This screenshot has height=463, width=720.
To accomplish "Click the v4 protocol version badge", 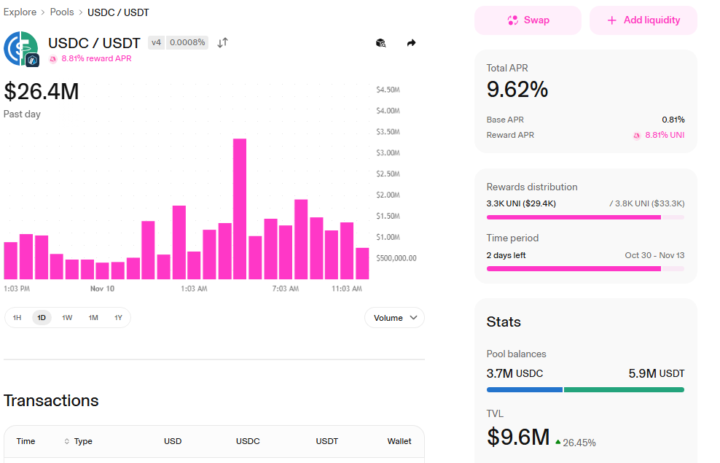I will (155, 43).
